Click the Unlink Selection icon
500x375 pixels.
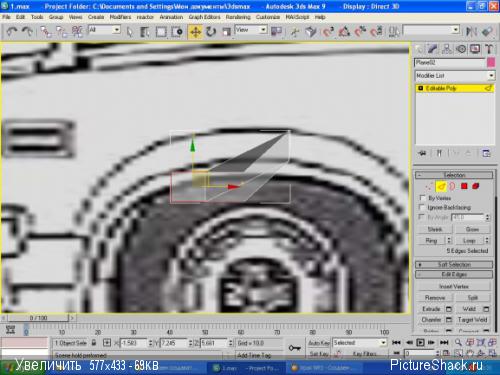pos(61,32)
